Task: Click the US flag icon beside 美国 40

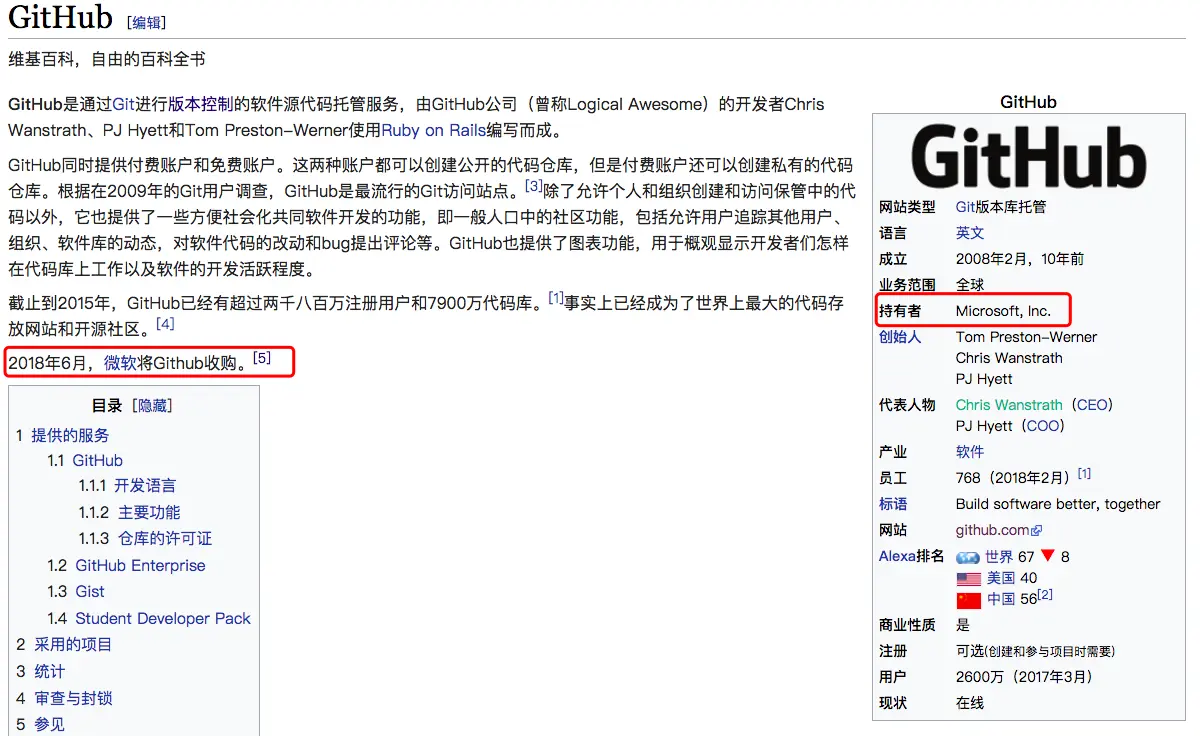Action: tap(967, 578)
